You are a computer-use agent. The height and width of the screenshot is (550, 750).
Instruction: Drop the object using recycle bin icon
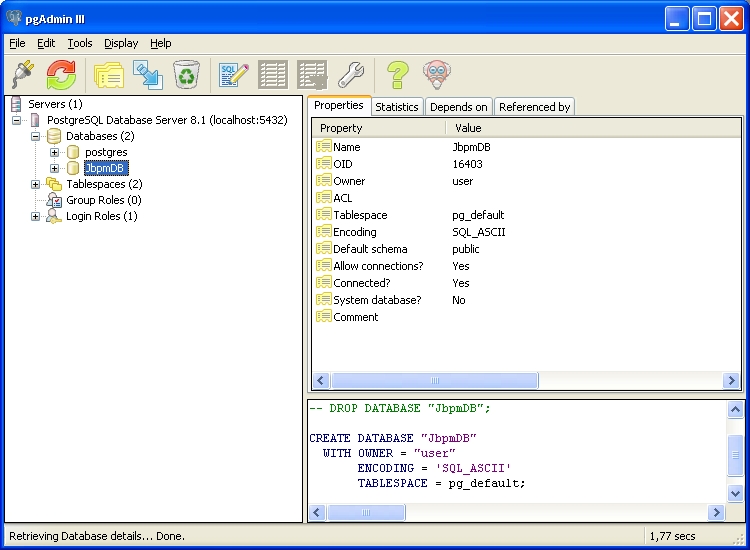point(187,74)
